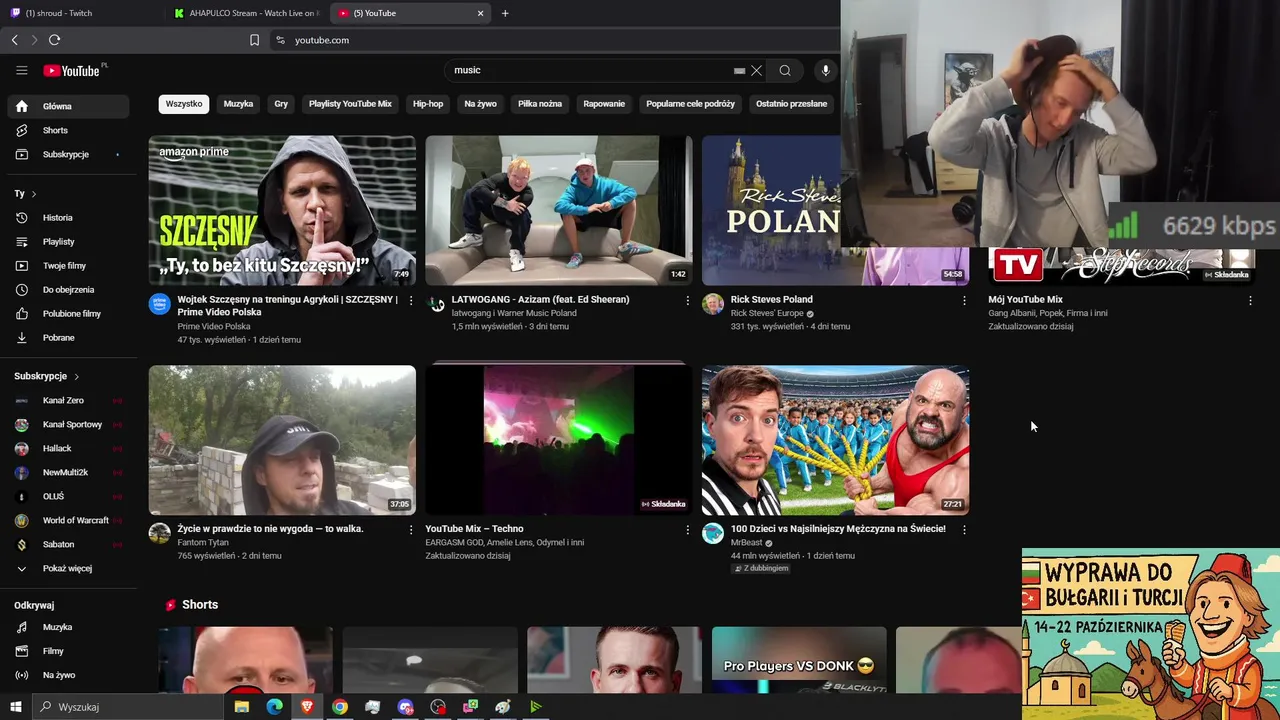This screenshot has height=720, width=1280.
Task: Open Na żywo under Odkrywaj
Action: [x=68, y=675]
